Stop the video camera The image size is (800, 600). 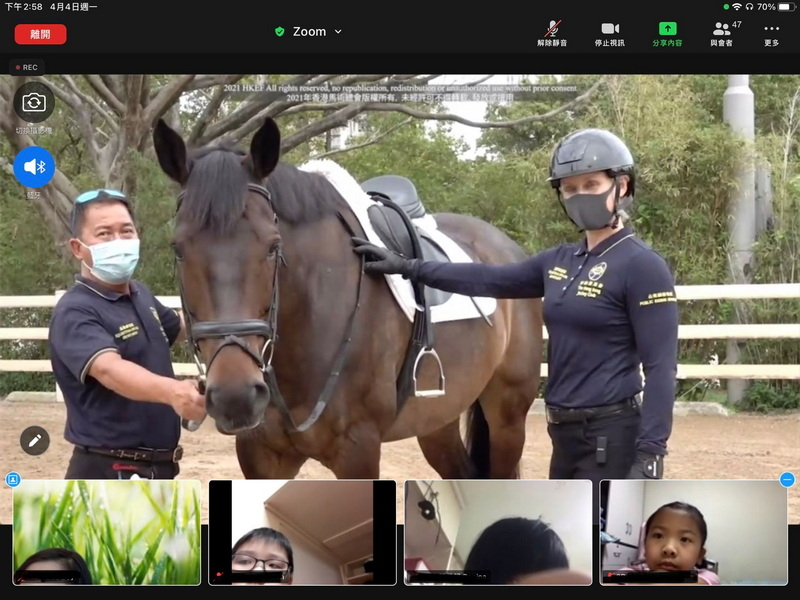click(610, 34)
